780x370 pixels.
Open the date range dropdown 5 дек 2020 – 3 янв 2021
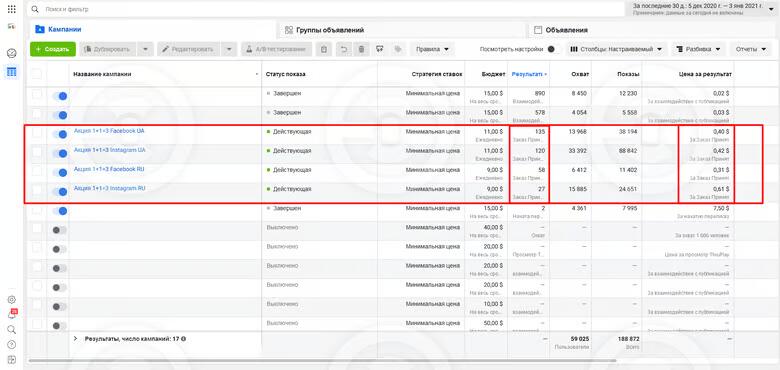click(x=702, y=9)
